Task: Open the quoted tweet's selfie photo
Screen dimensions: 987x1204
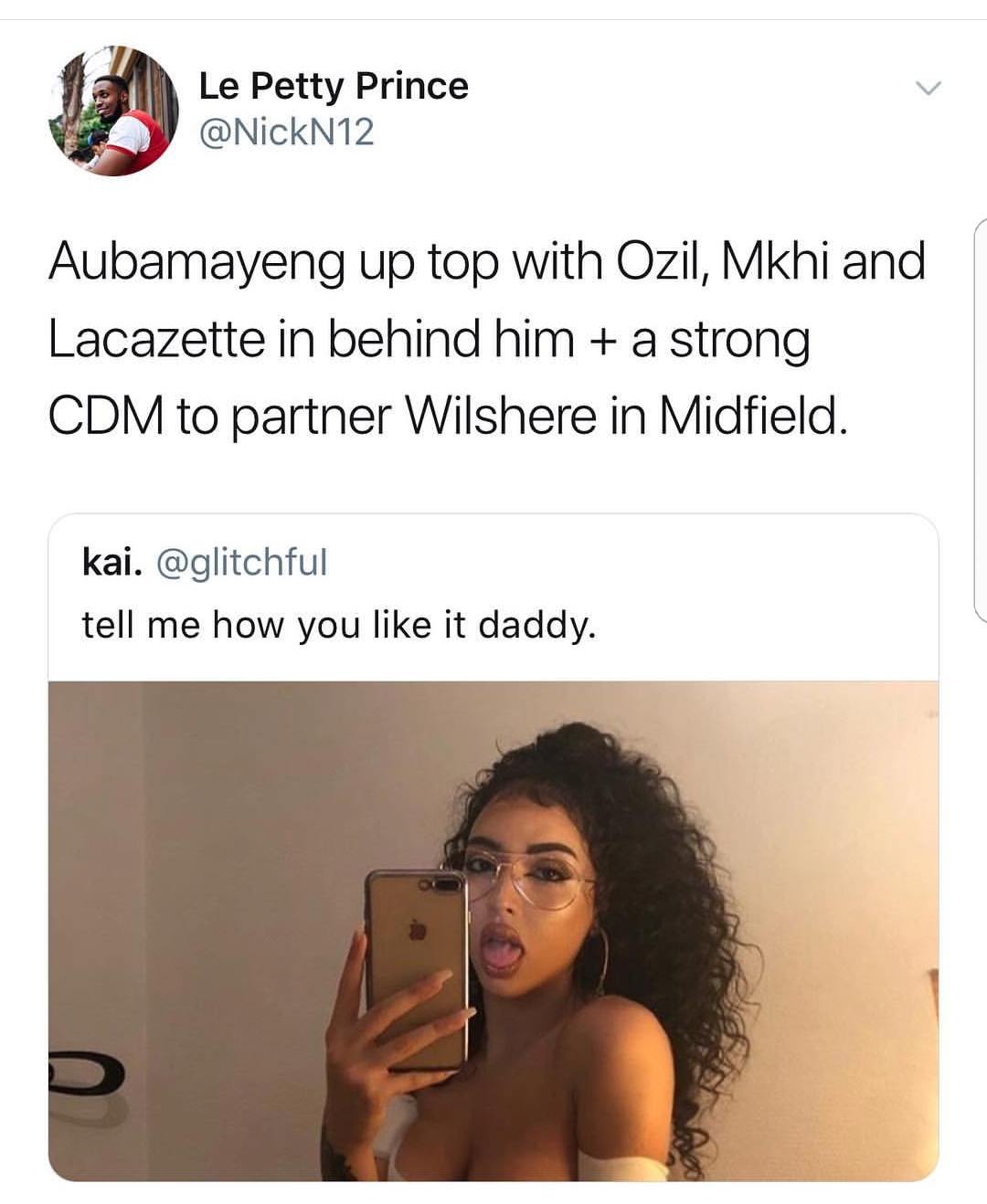Action: pos(493,930)
